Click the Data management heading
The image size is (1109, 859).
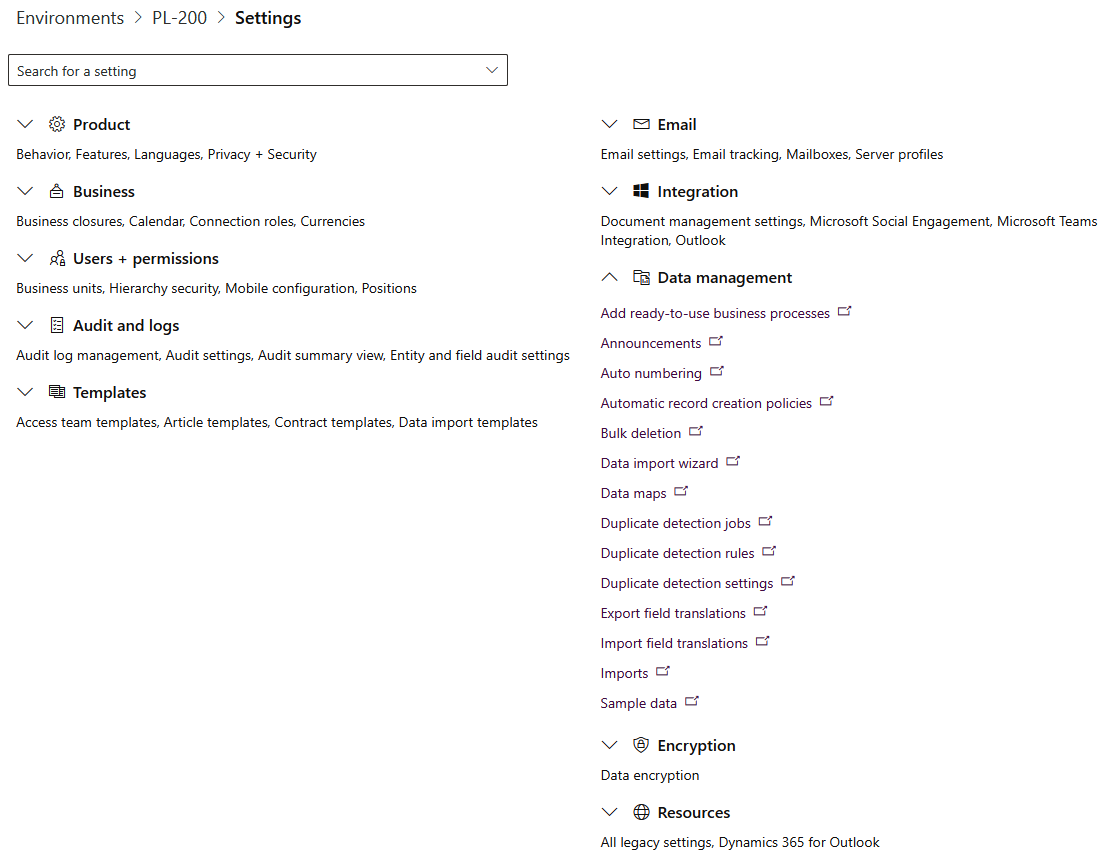pos(724,278)
